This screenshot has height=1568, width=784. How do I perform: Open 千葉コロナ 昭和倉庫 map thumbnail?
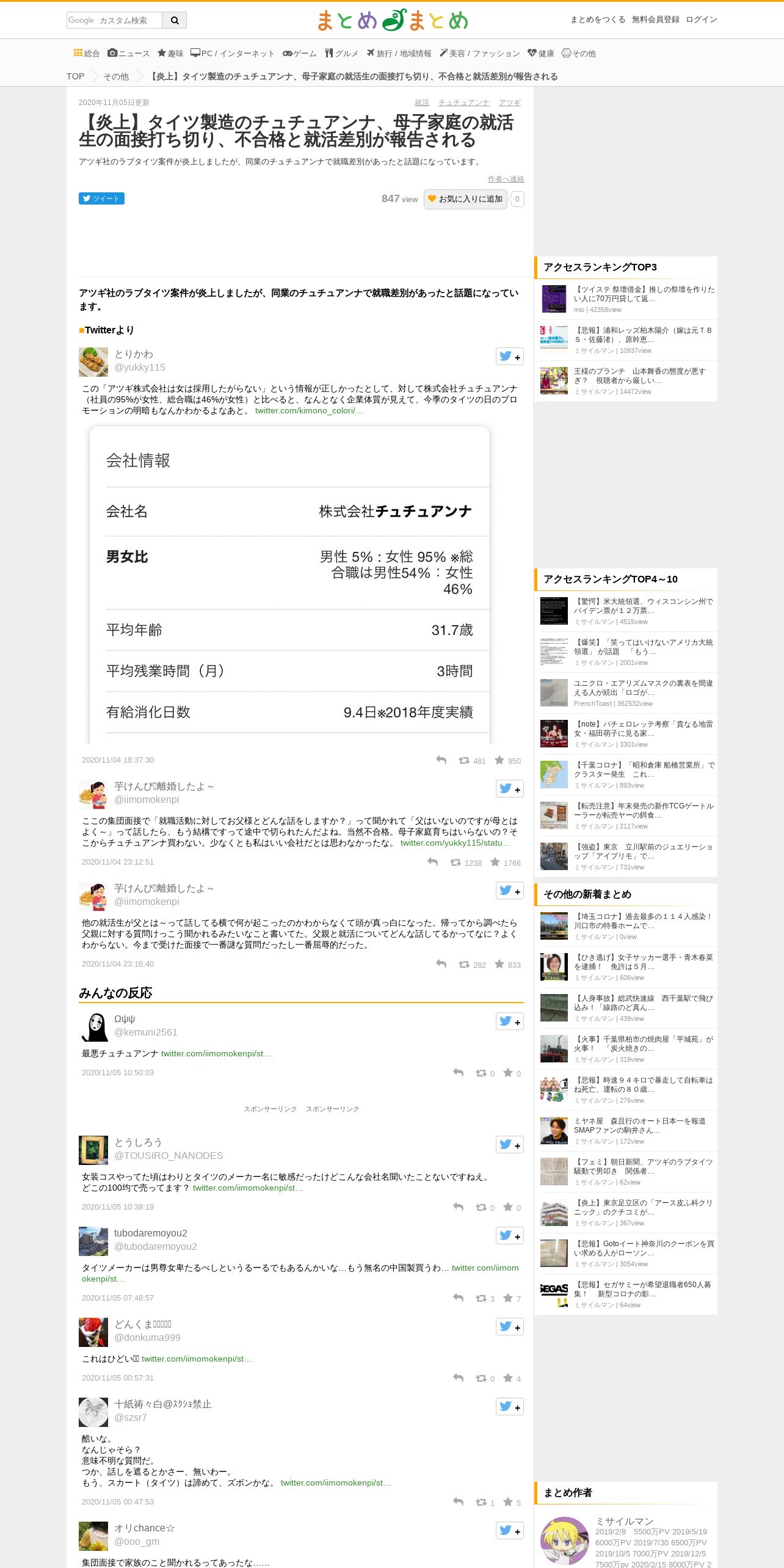pos(554,774)
